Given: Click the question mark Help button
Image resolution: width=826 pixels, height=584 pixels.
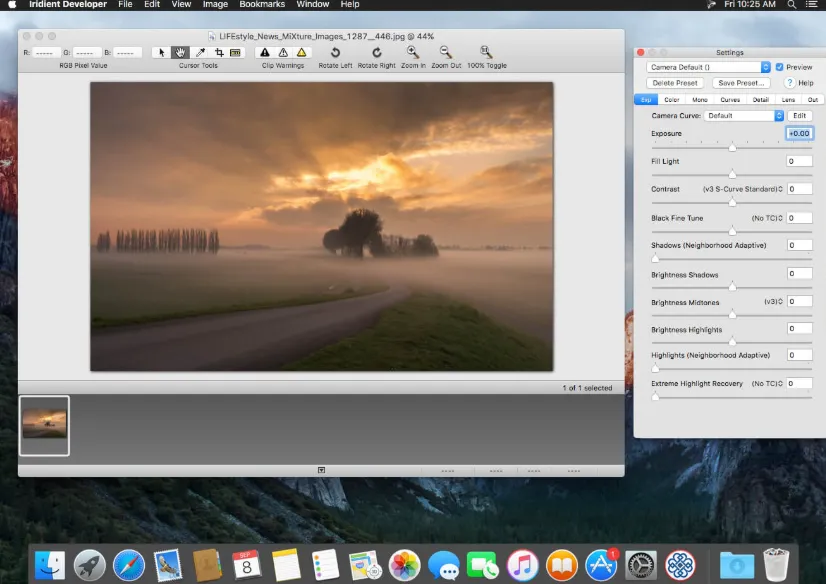Looking at the screenshot, I should (x=789, y=83).
